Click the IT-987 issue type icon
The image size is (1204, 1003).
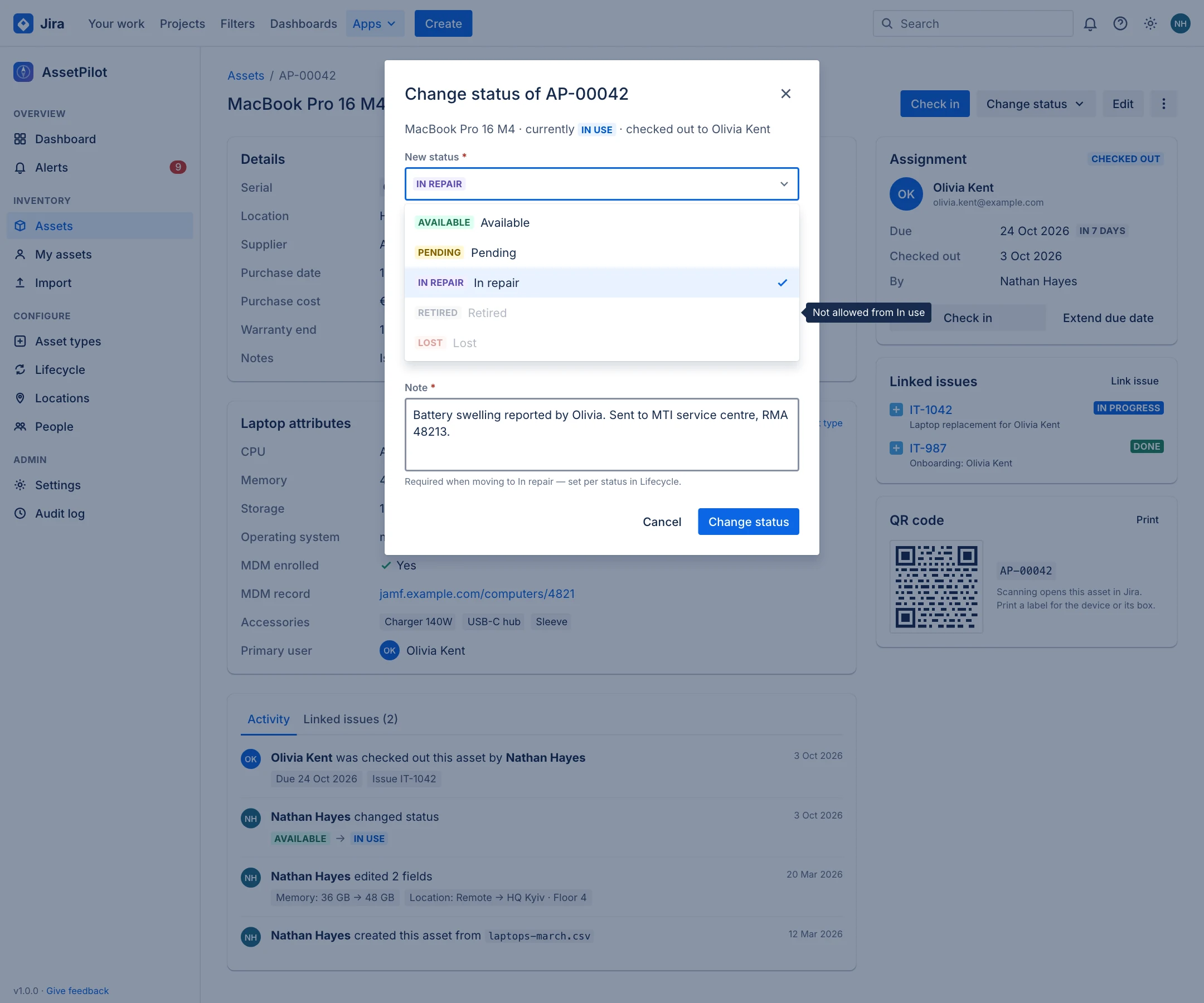896,447
